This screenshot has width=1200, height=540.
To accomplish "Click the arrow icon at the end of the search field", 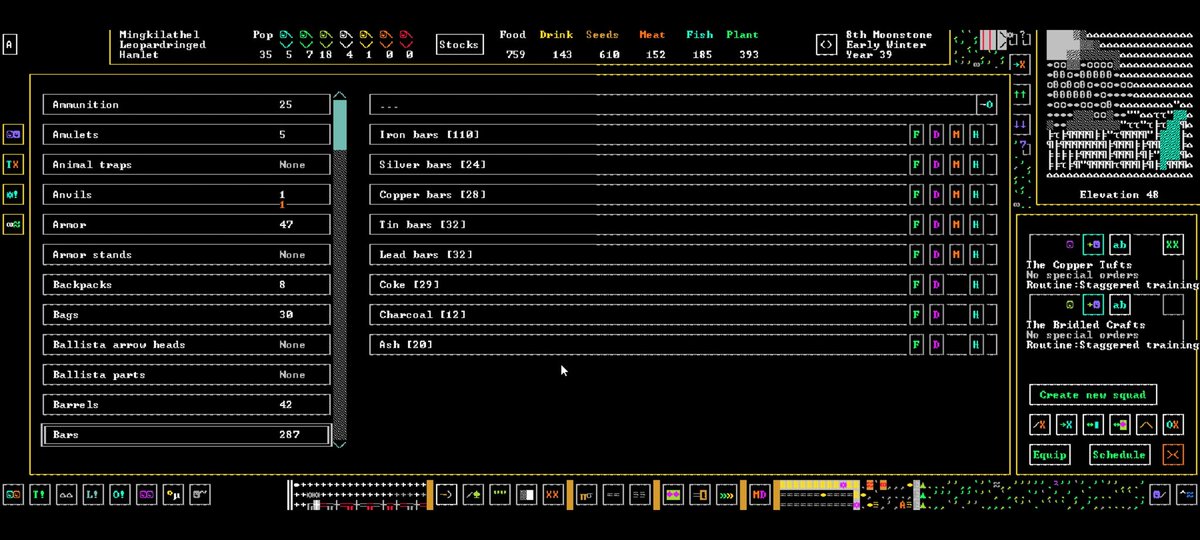I will click(987, 104).
